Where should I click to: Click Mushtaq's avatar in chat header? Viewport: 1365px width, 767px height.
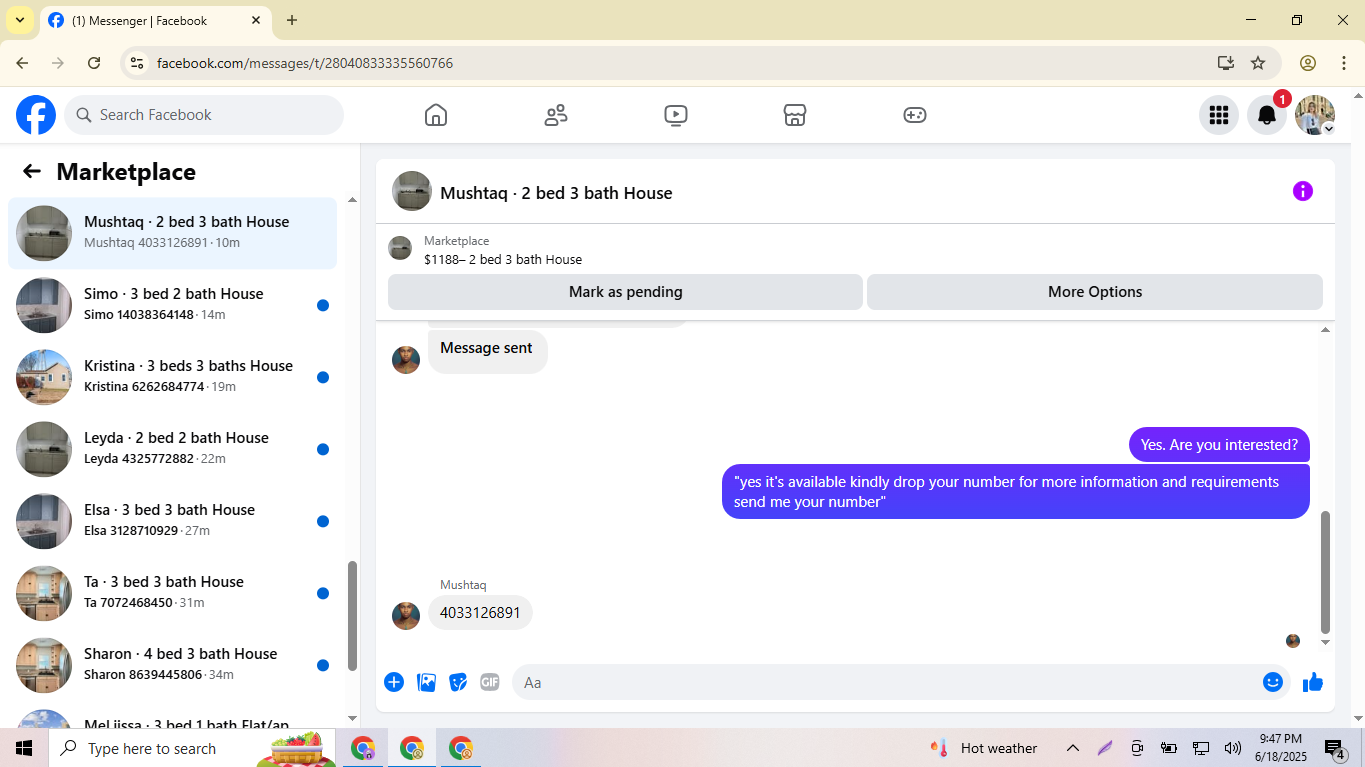[412, 191]
